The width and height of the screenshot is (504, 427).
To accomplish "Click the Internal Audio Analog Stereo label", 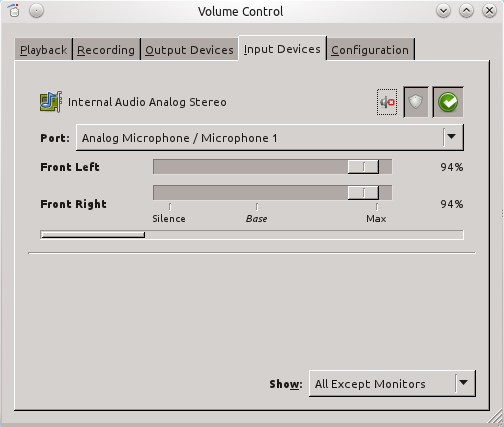I will click(x=147, y=102).
